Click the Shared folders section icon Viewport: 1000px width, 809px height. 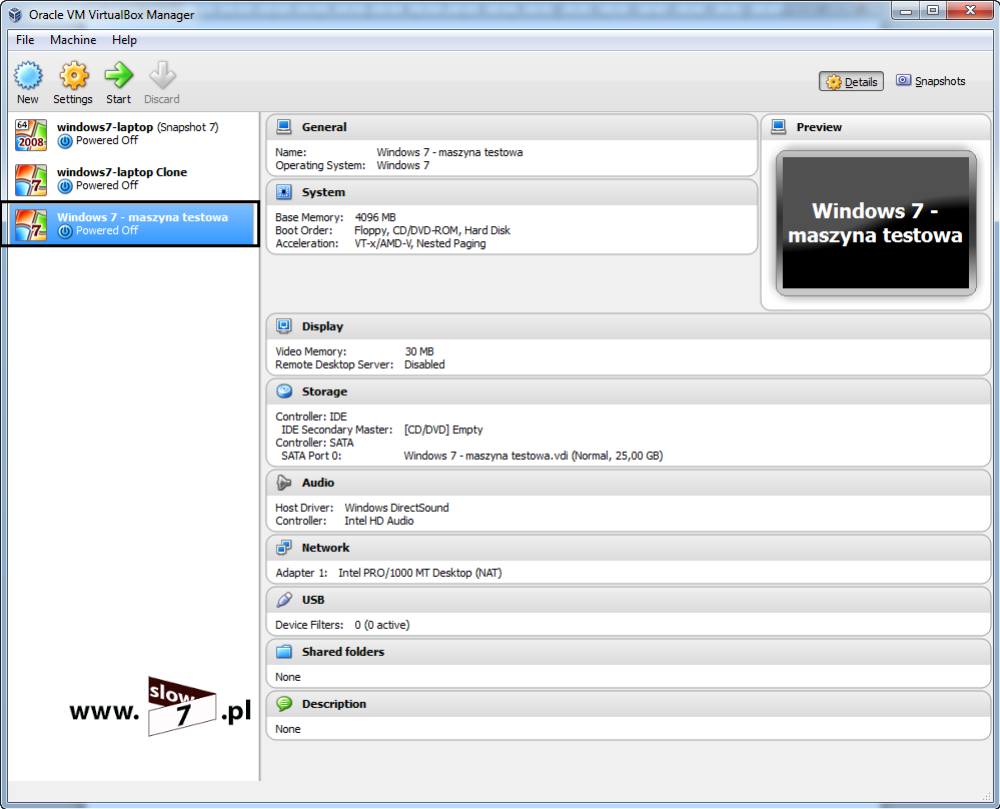(284, 652)
